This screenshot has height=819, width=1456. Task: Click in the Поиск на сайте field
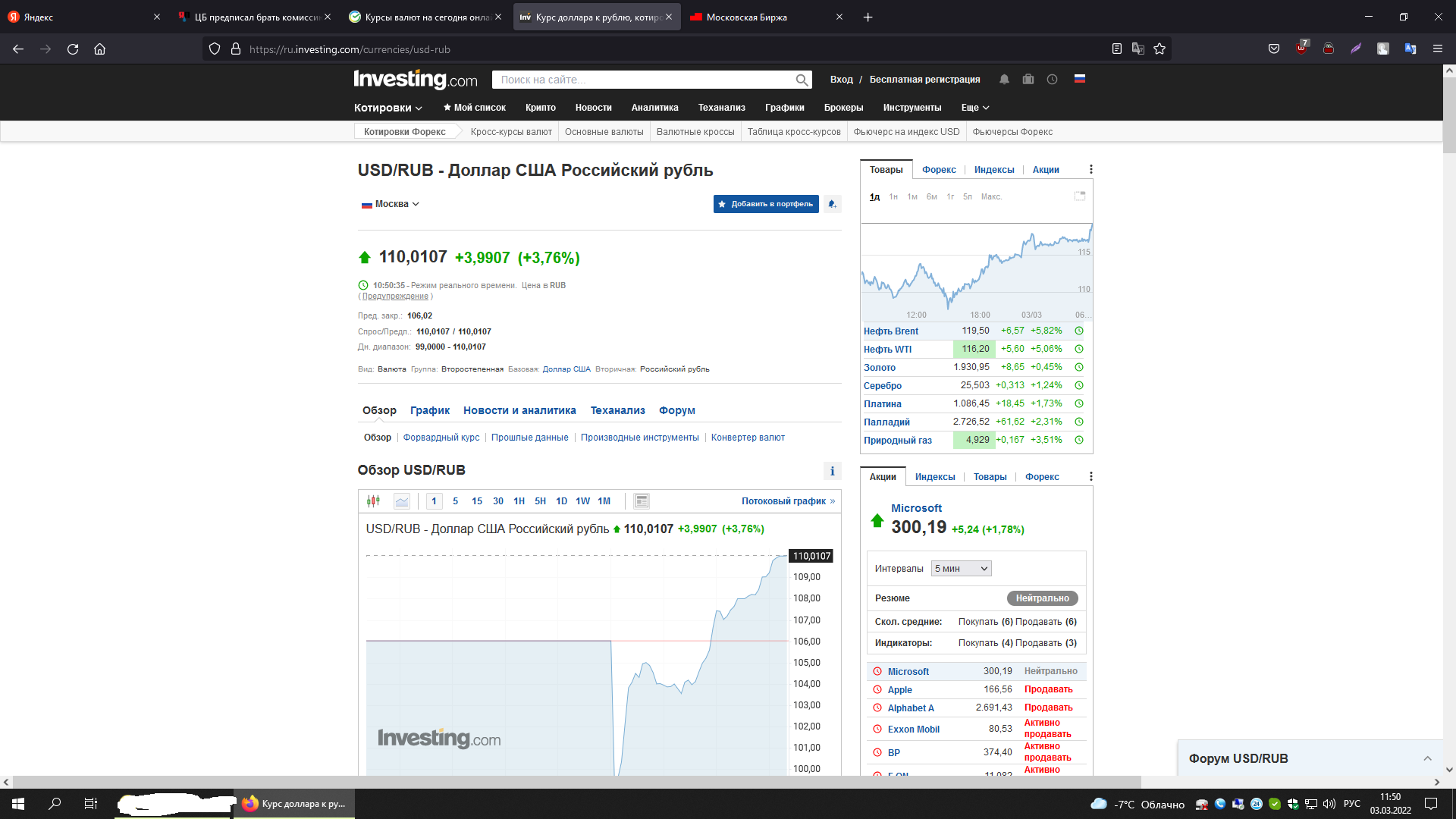coord(645,80)
